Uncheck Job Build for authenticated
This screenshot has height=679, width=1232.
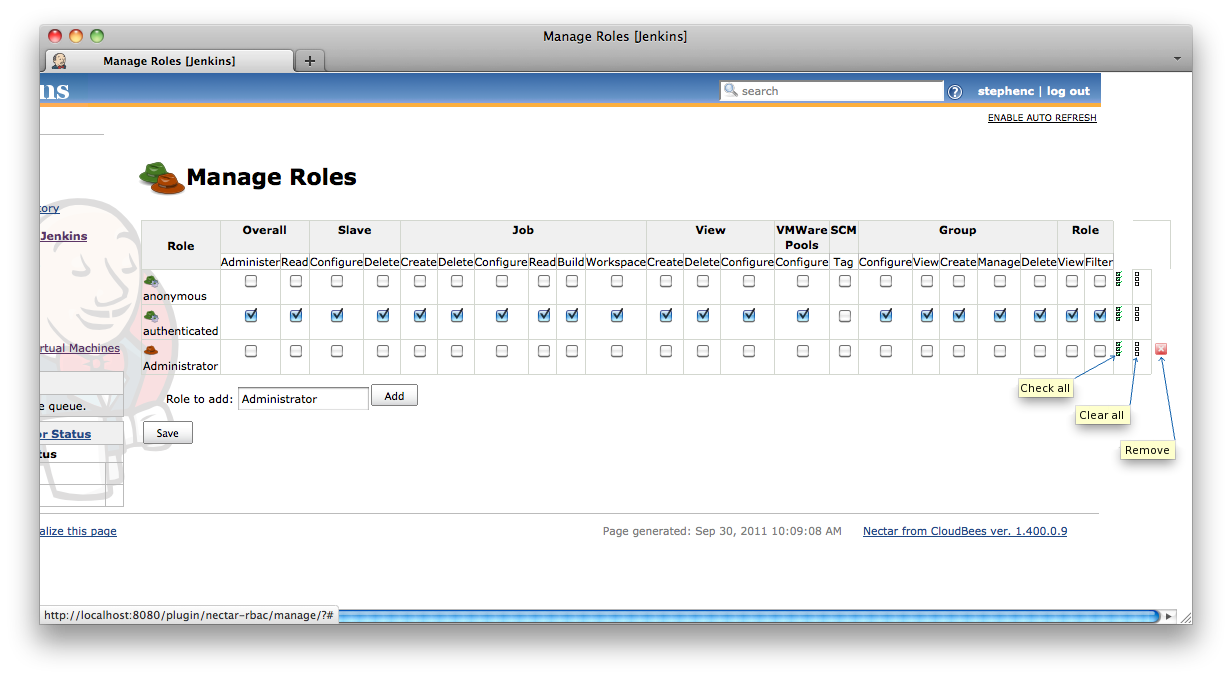click(572, 316)
